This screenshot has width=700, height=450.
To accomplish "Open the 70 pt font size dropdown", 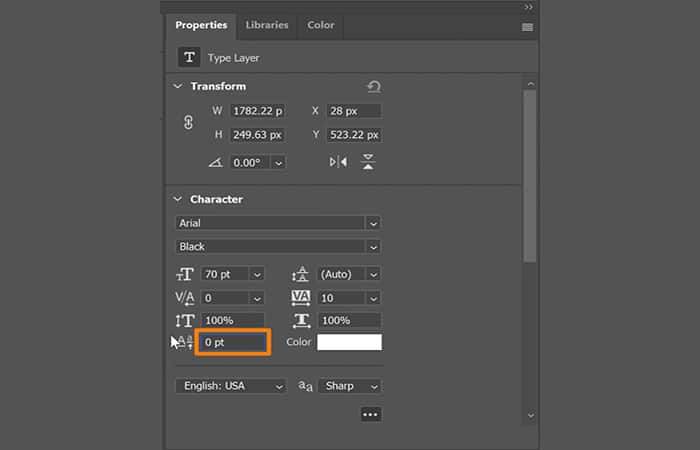I will [257, 274].
